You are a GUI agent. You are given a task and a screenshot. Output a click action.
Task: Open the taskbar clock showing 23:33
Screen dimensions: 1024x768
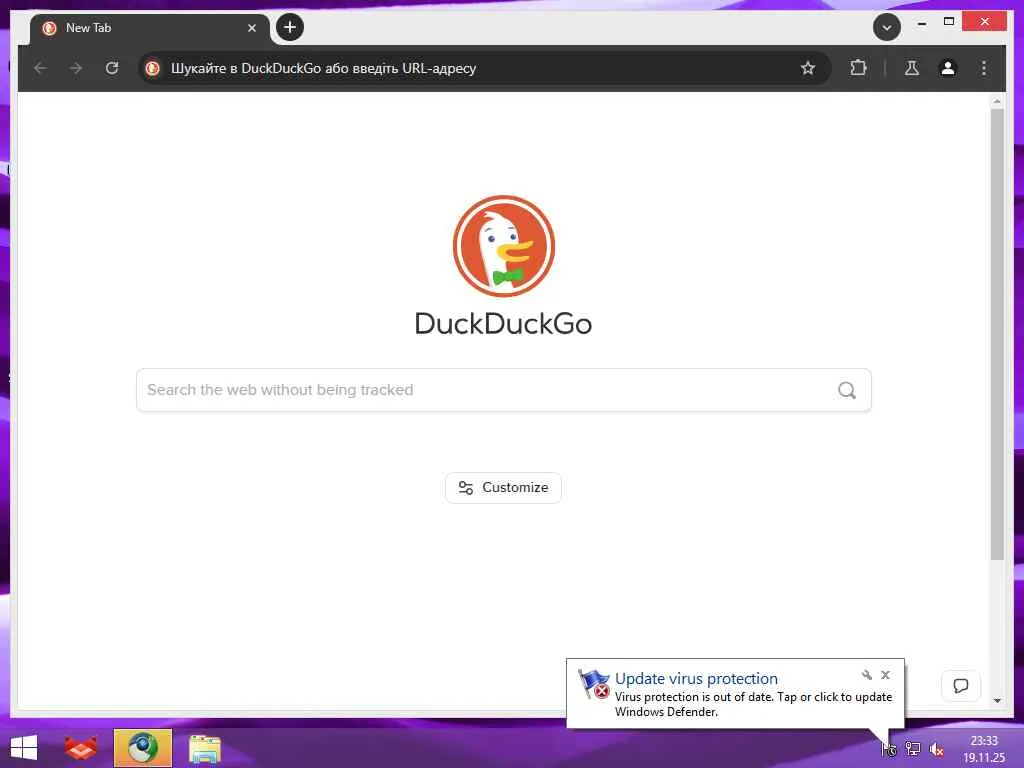tap(984, 749)
